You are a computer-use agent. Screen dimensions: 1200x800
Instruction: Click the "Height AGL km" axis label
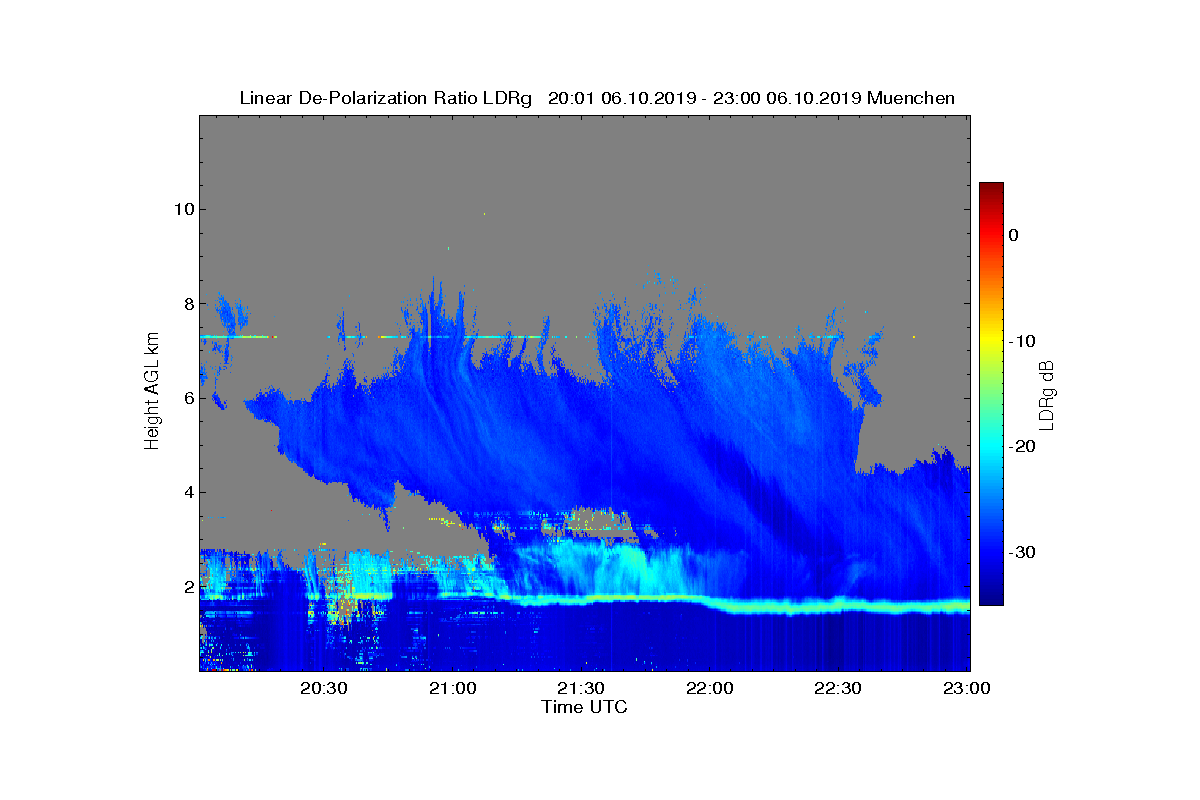[152, 392]
